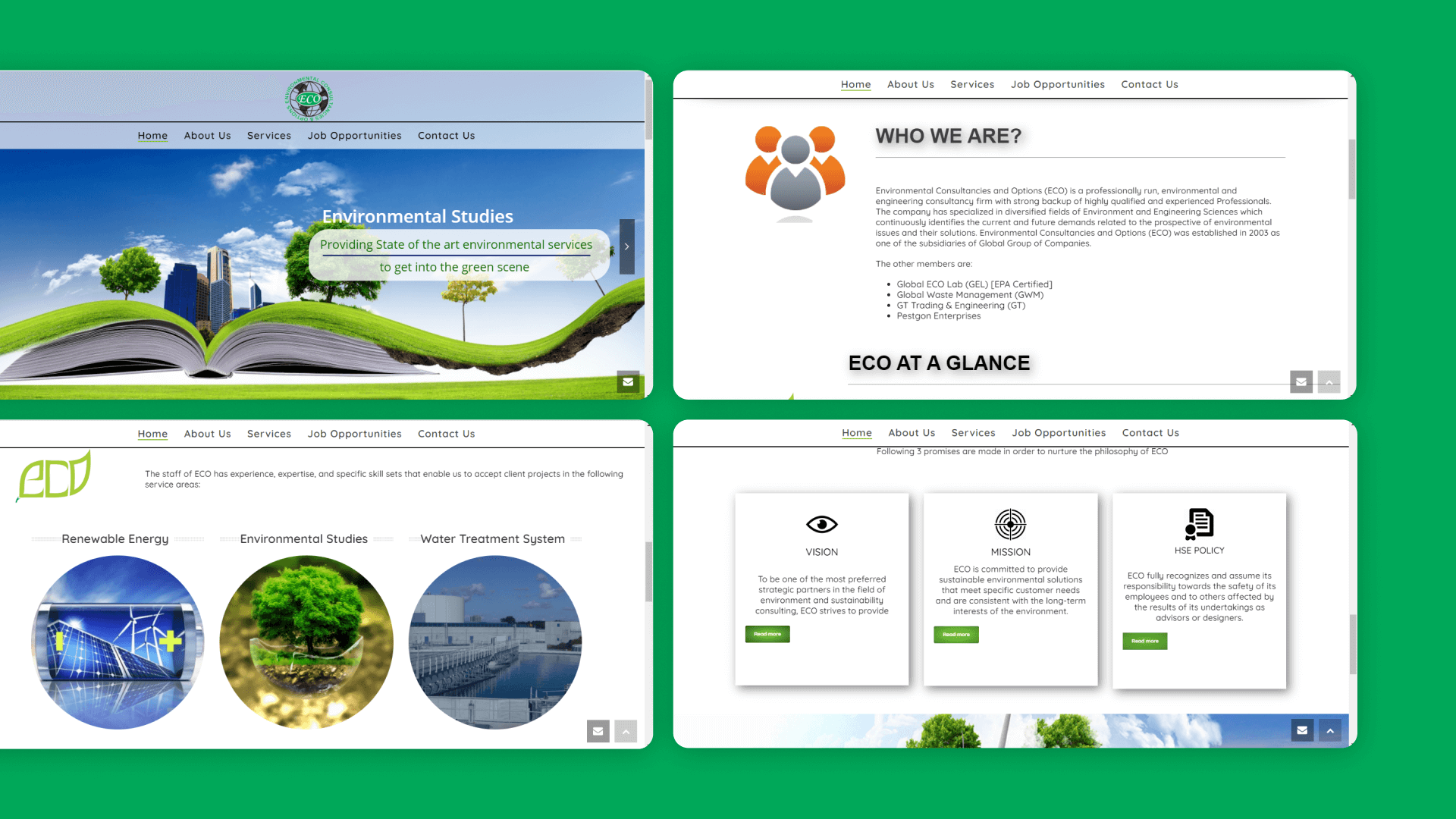Click the email envelope icon bottom-right

tap(1302, 730)
